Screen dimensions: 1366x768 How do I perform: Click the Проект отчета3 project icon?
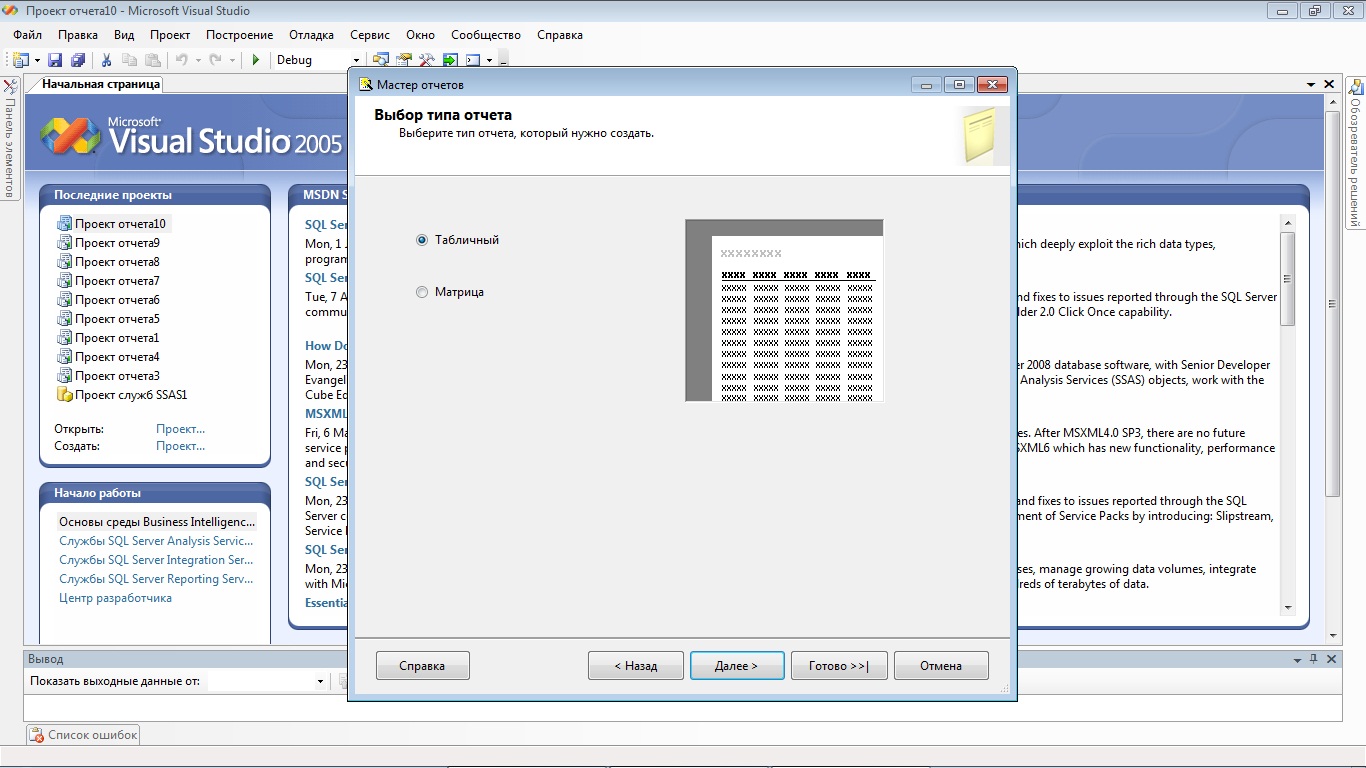pos(65,376)
